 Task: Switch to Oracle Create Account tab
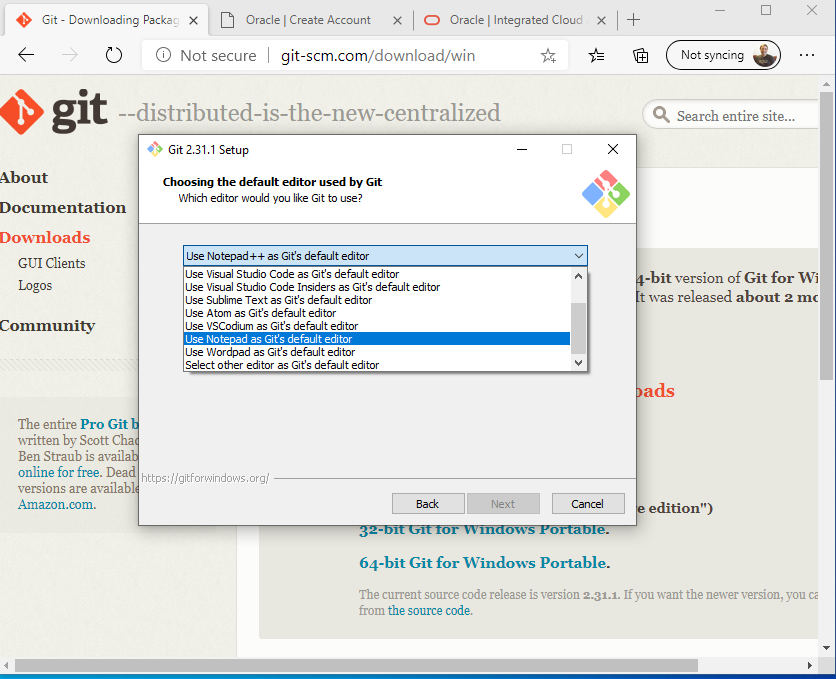pyautogui.click(x=308, y=20)
